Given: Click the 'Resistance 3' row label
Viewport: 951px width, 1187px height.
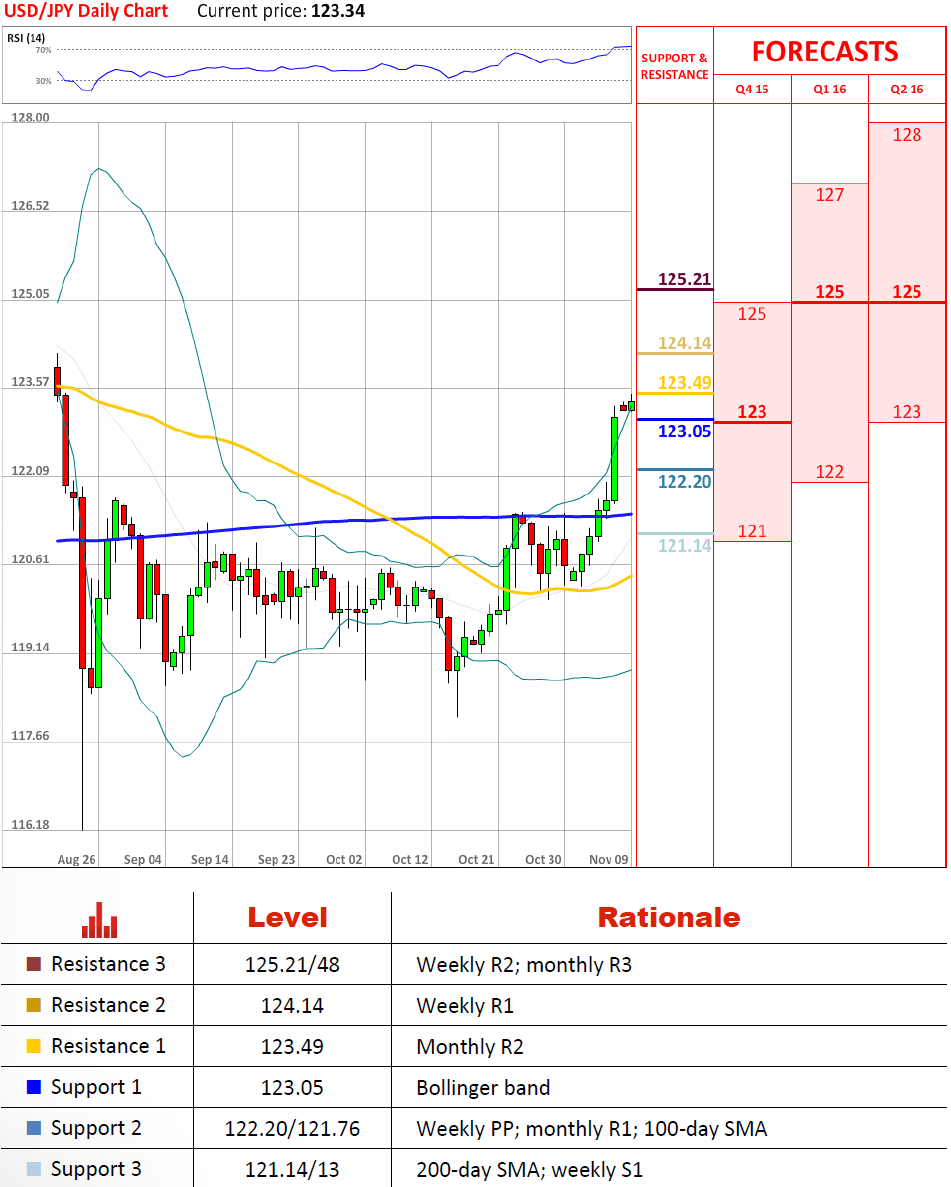Looking at the screenshot, I should 108,964.
